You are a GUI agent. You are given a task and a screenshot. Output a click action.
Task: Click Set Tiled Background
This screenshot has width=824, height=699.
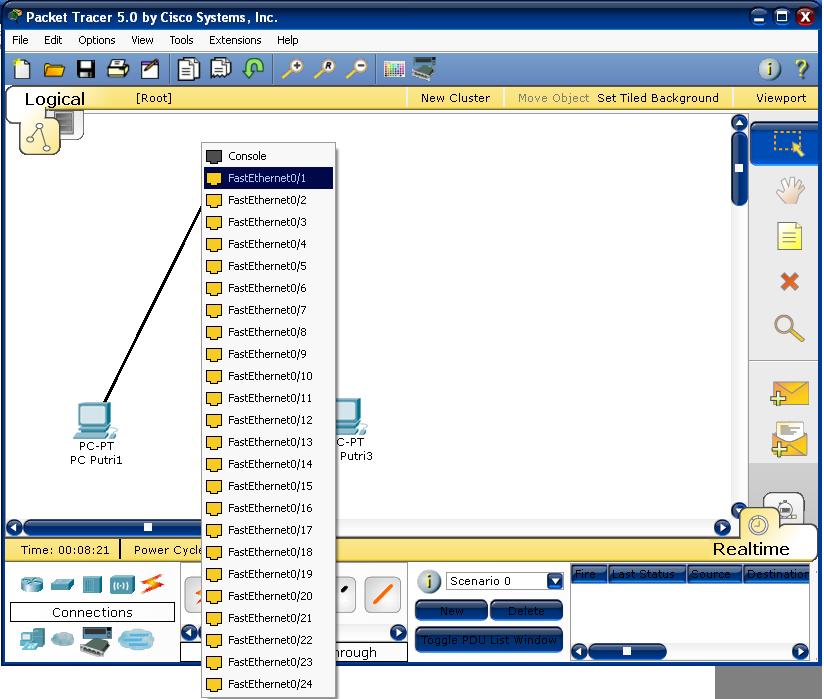pyautogui.click(x=657, y=98)
